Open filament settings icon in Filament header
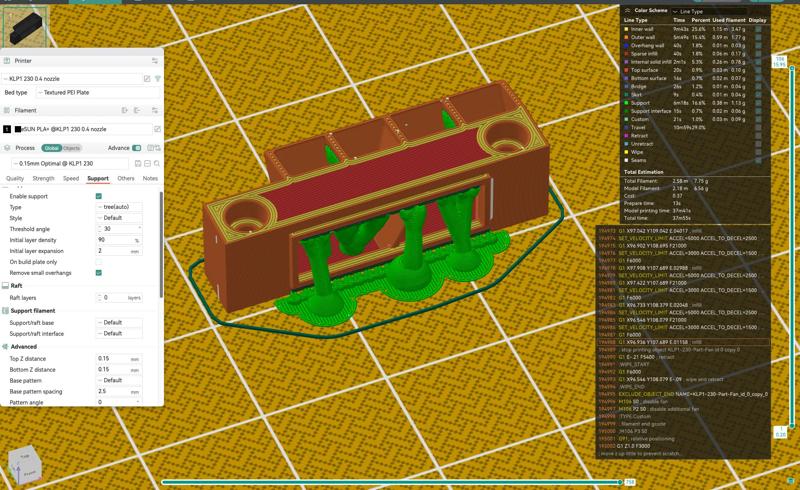Viewport: 800px width, 490px height. (155, 110)
